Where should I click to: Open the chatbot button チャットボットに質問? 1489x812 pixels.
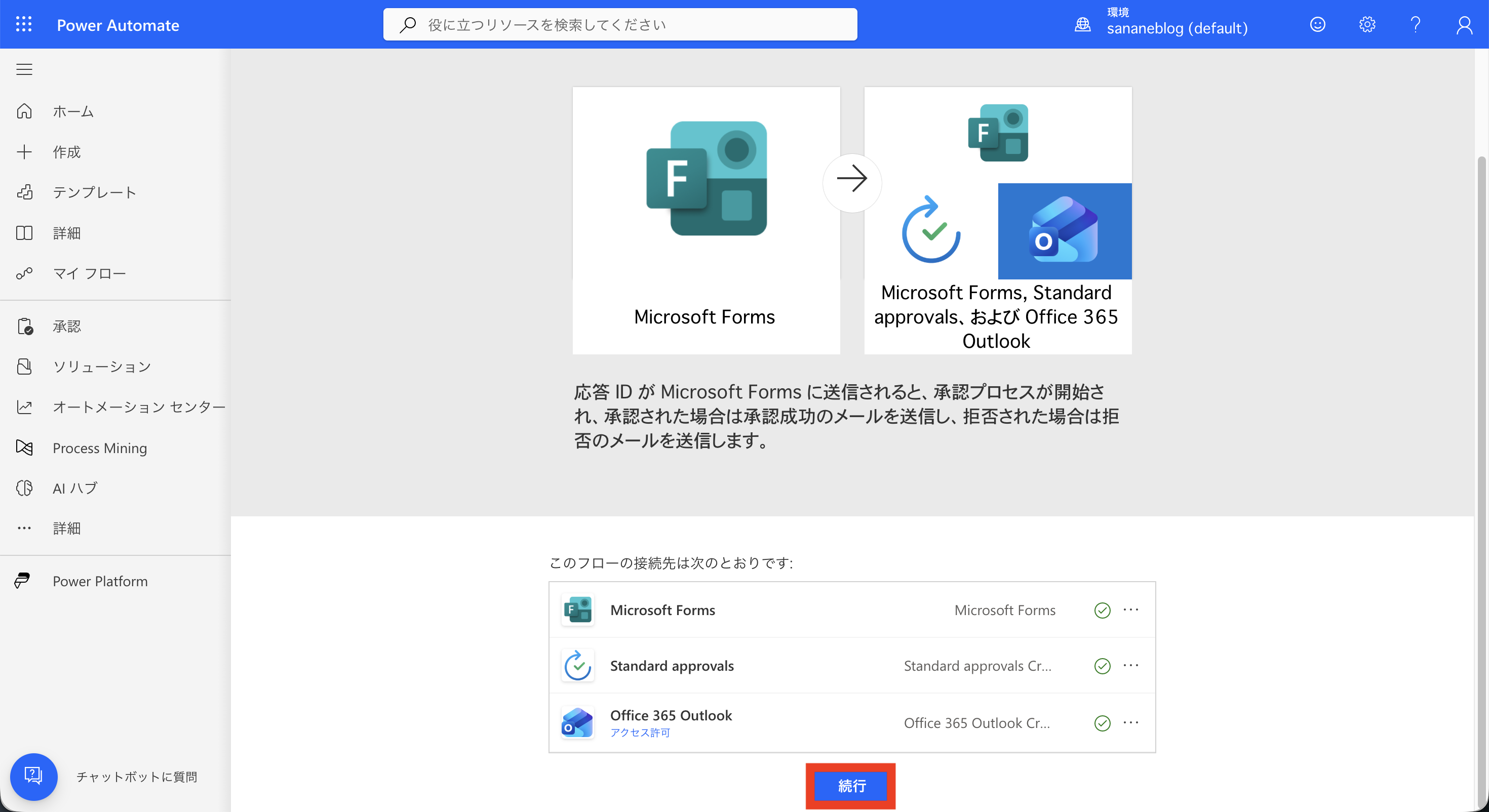point(33,776)
